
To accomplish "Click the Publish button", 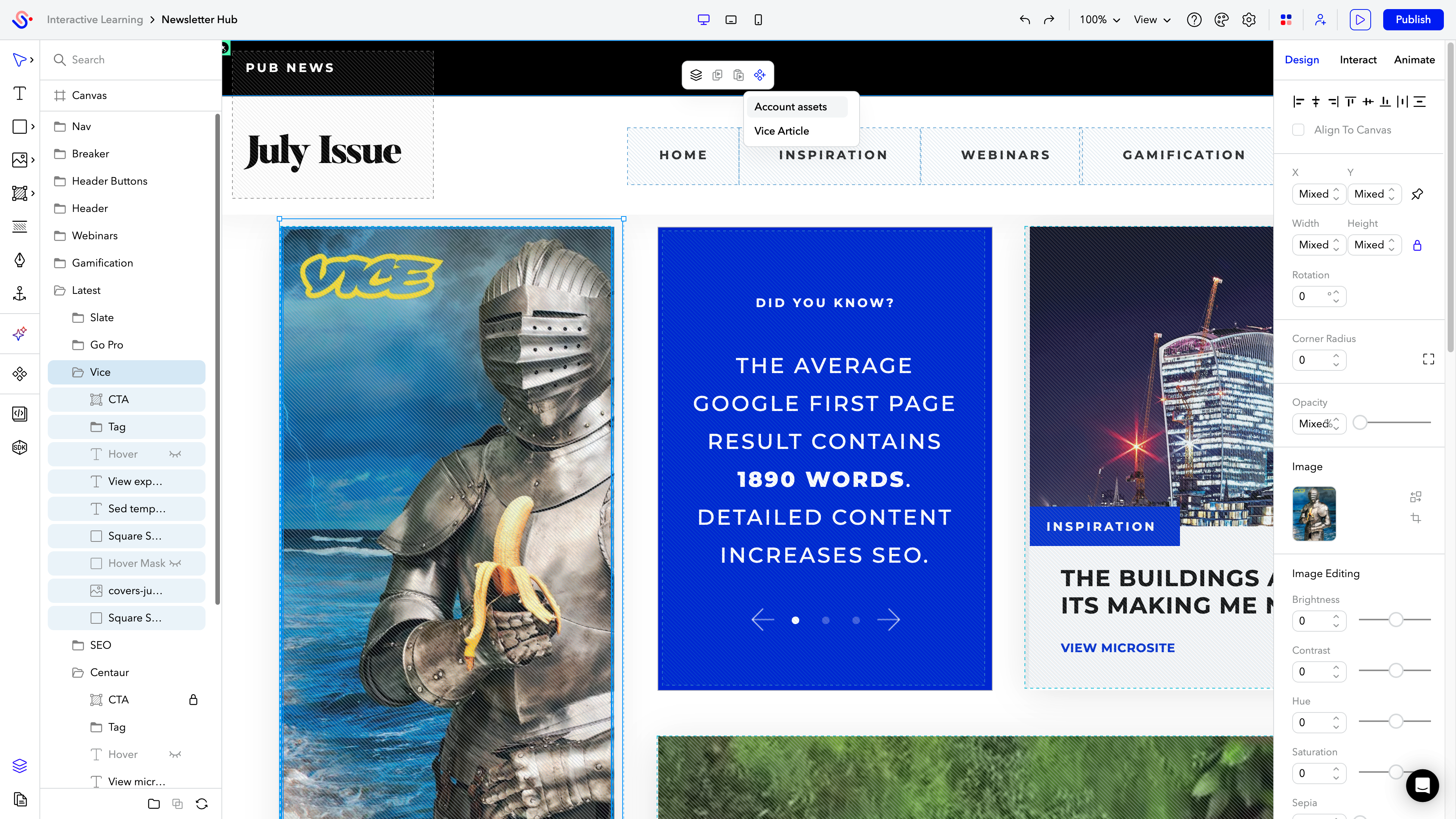I will (1412, 20).
